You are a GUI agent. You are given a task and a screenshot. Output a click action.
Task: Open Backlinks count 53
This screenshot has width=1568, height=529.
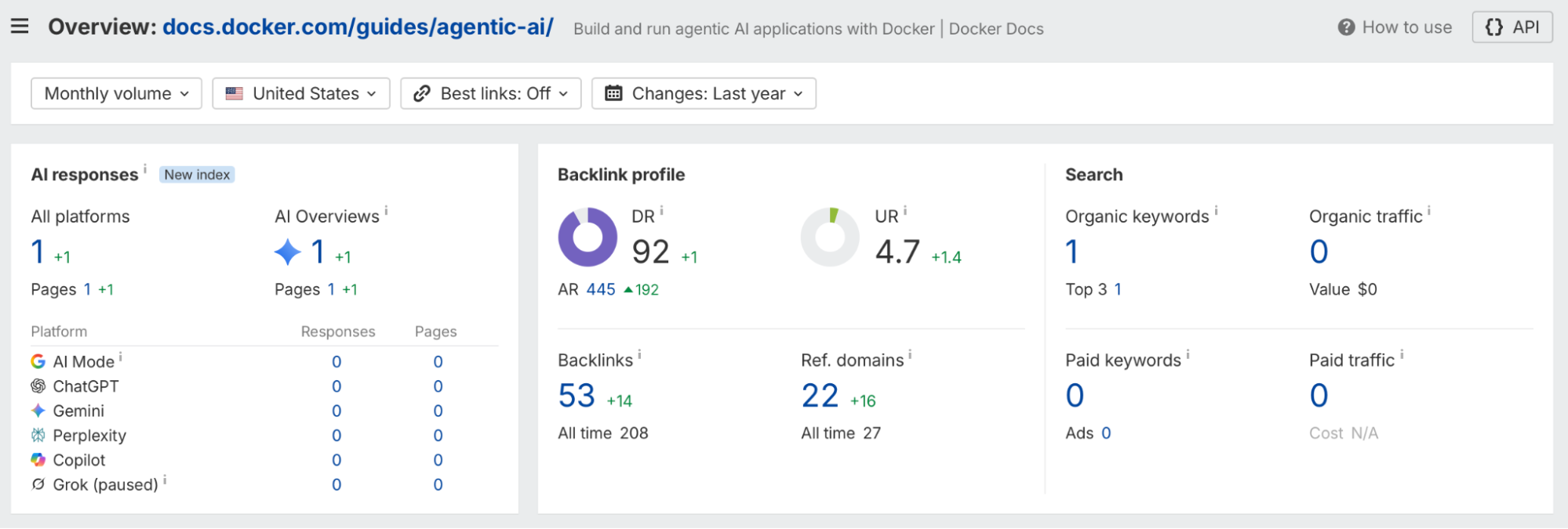577,396
